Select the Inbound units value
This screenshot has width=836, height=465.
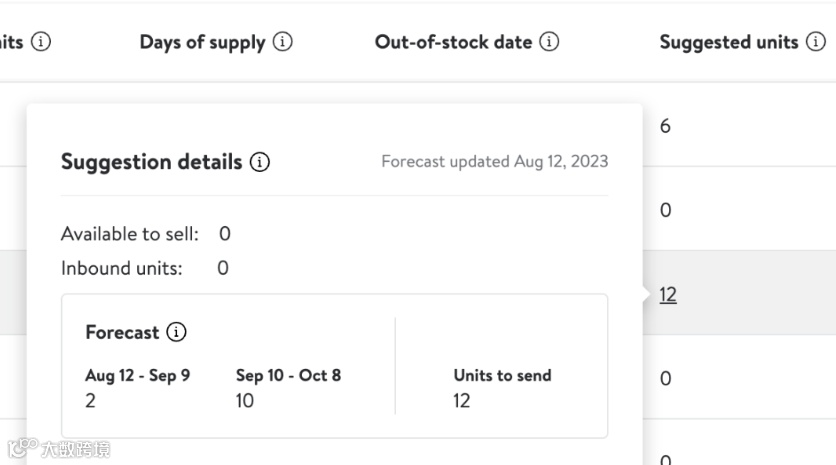(223, 268)
